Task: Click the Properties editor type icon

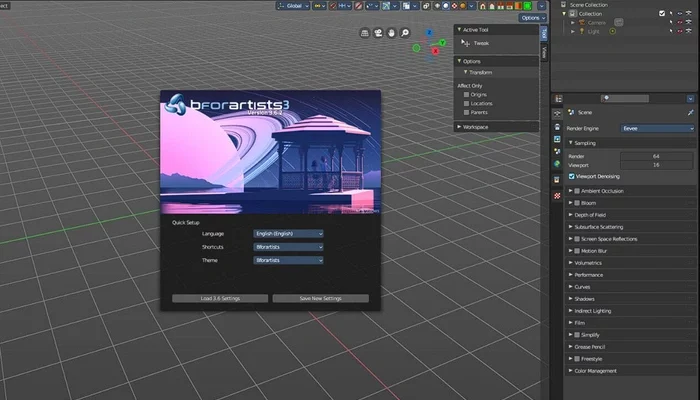Action: (558, 99)
